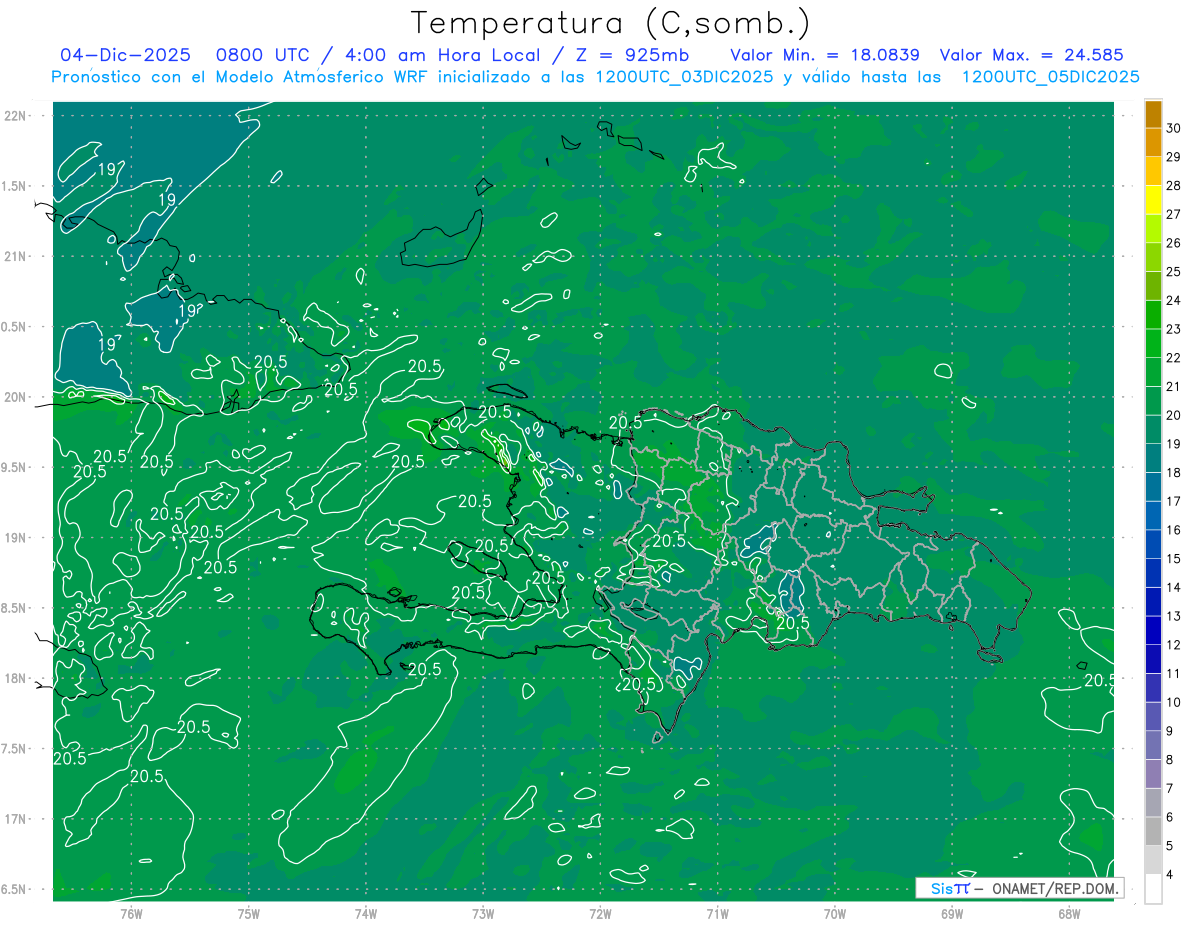
Task: Click the '75W' longitude label
Action: point(249,913)
